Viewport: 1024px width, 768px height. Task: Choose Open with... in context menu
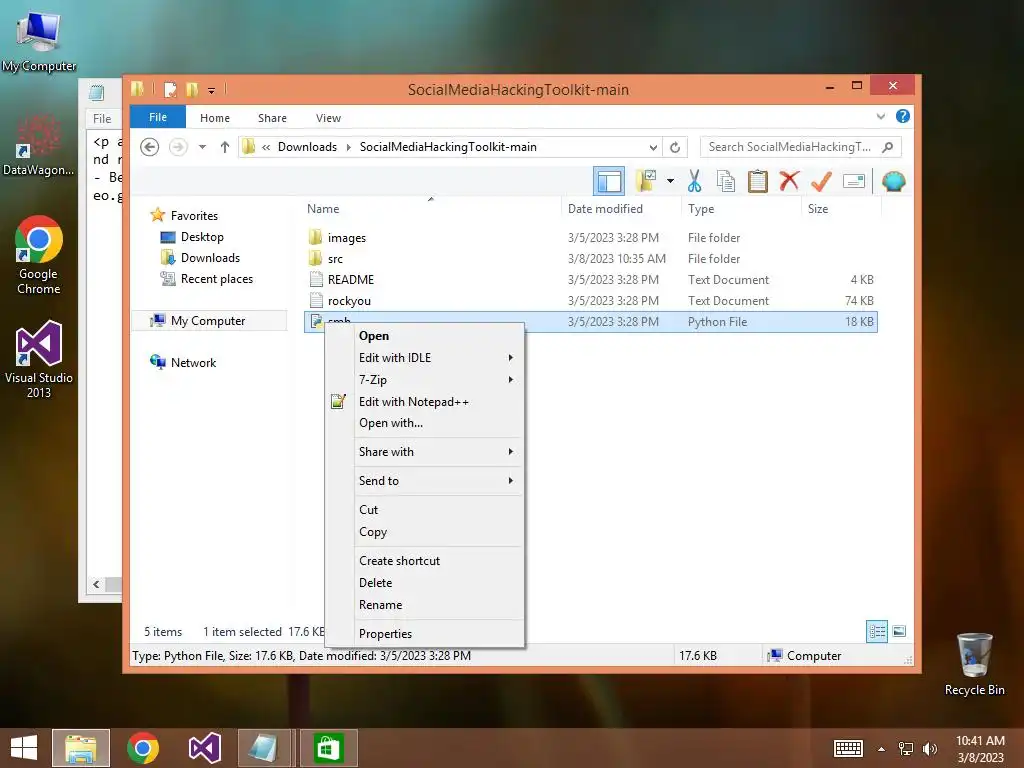tap(424, 423)
